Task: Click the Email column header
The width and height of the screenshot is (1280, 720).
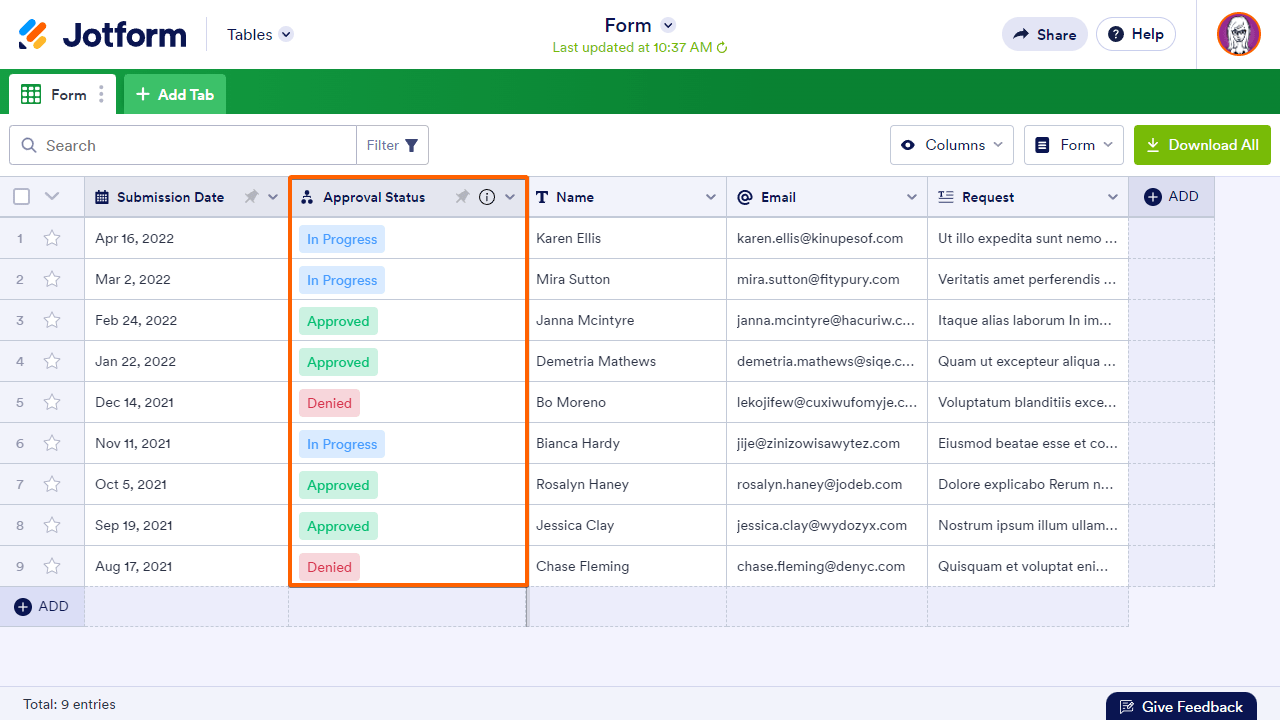Action: point(827,197)
